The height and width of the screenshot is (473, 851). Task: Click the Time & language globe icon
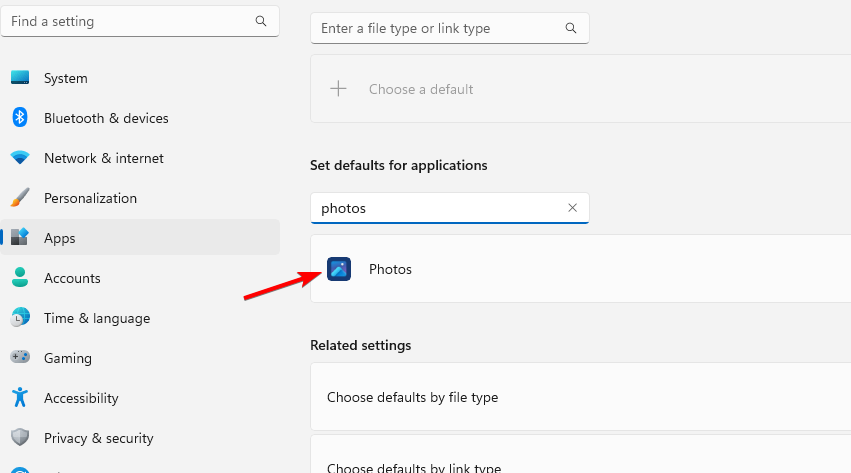click(x=20, y=318)
